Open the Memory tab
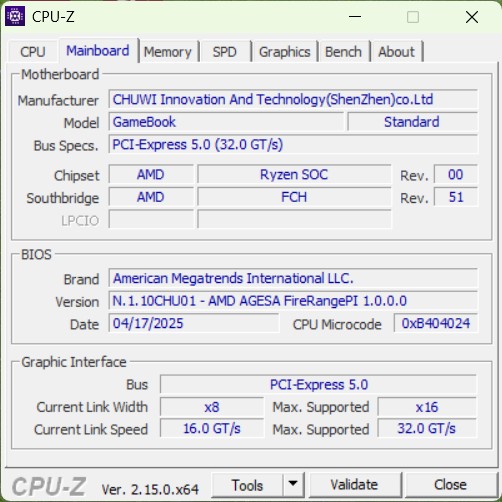Screen dimensions: 502x502 (x=168, y=52)
